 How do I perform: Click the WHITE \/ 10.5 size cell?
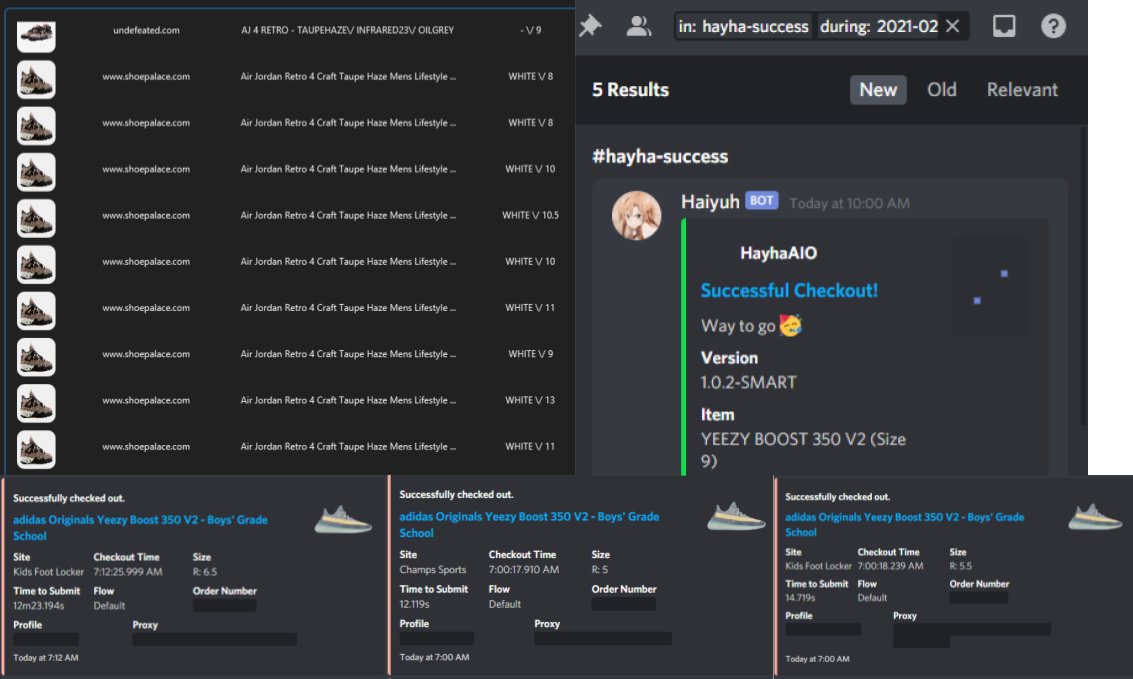(x=530, y=215)
